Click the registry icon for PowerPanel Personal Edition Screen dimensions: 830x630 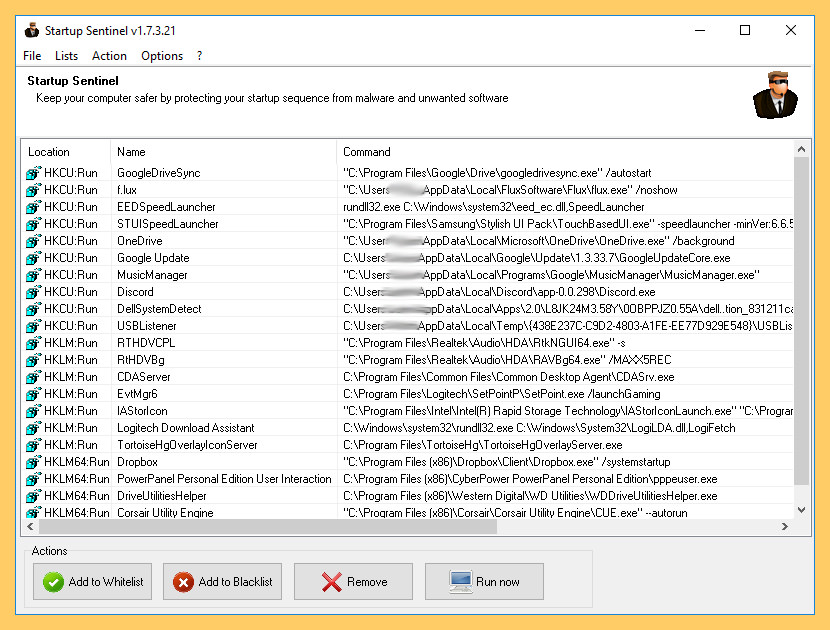[33, 479]
